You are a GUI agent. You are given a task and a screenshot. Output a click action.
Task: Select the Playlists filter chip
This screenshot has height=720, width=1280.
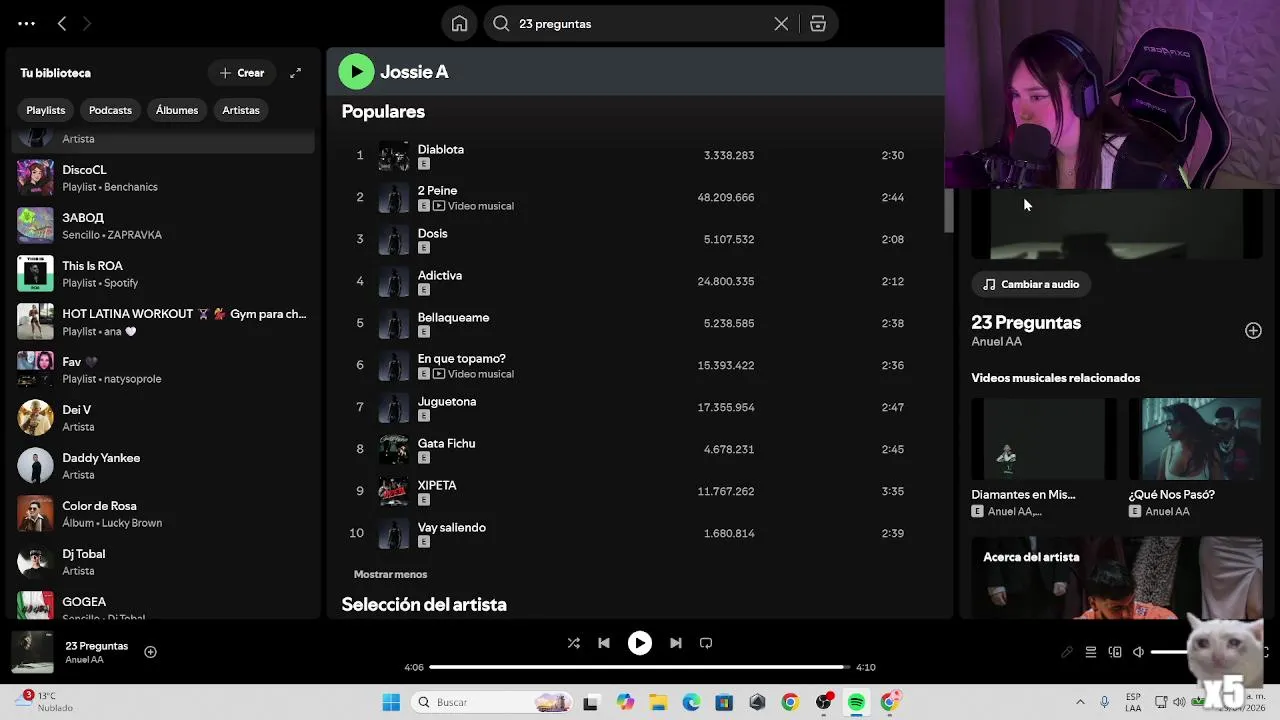point(46,110)
